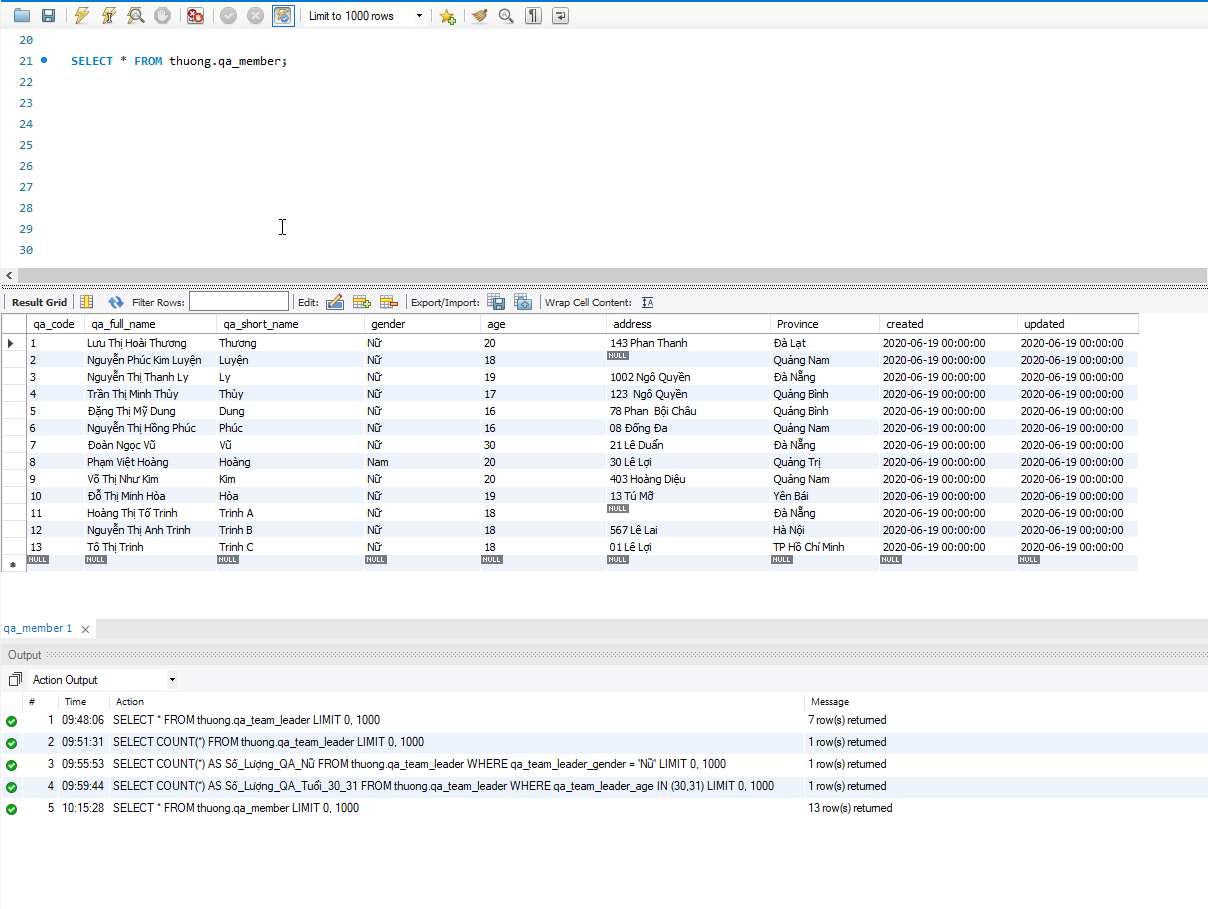
Task: Commit transaction checkmark icon
Action: point(229,16)
